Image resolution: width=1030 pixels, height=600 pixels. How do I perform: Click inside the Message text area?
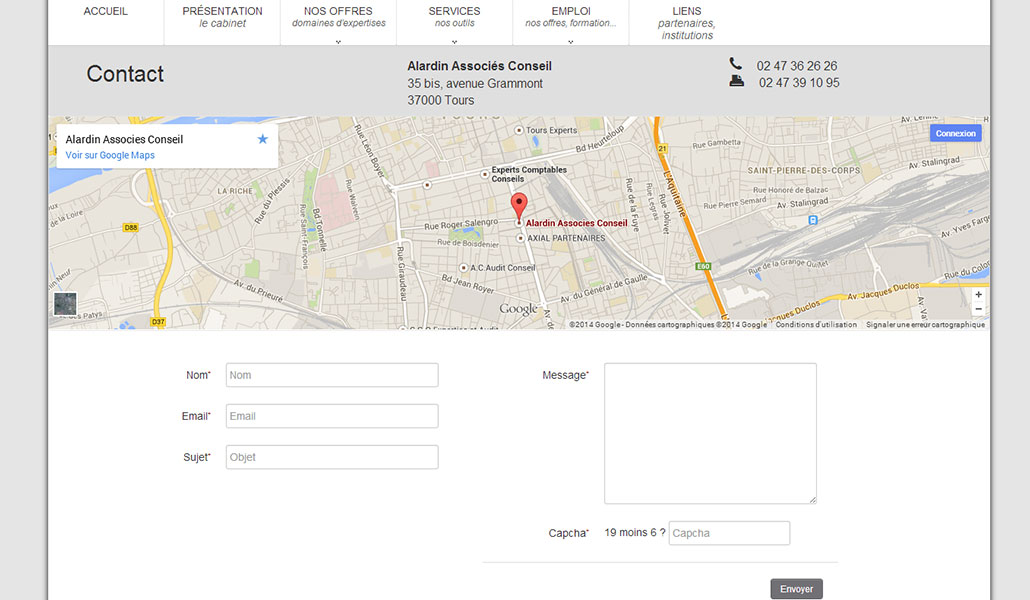710,433
